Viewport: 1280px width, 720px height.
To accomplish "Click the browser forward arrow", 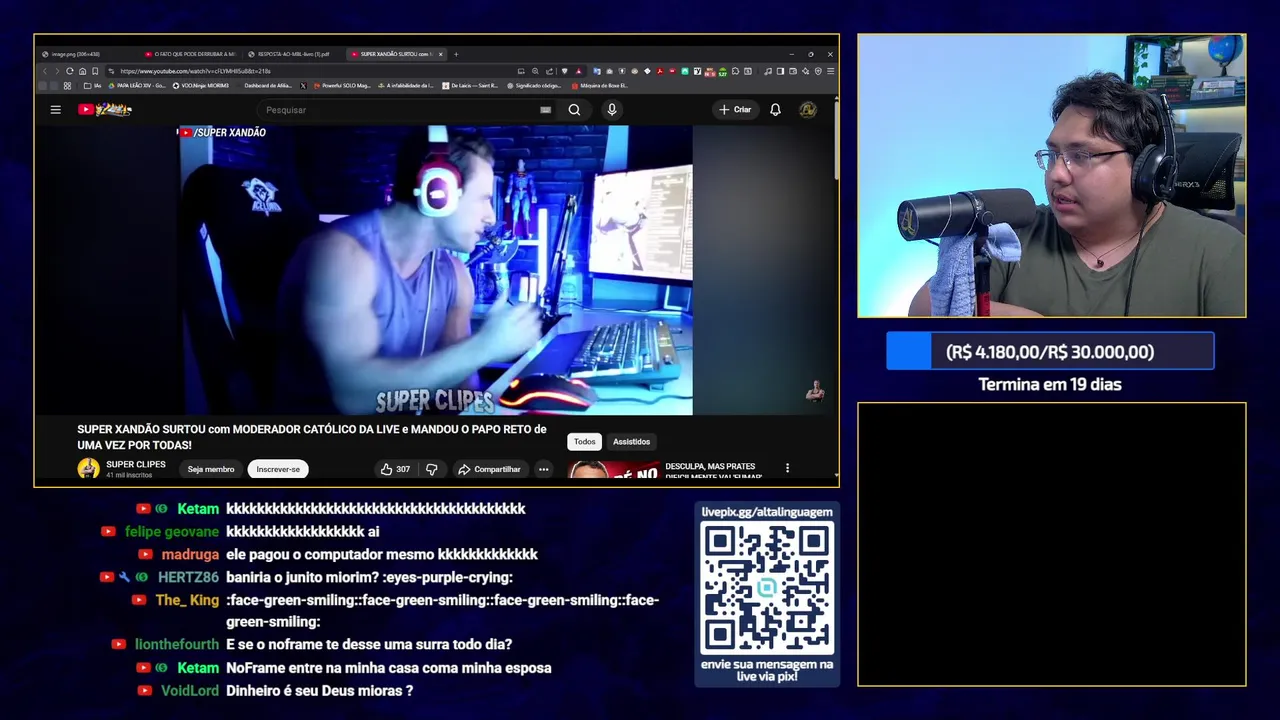I will pos(57,71).
